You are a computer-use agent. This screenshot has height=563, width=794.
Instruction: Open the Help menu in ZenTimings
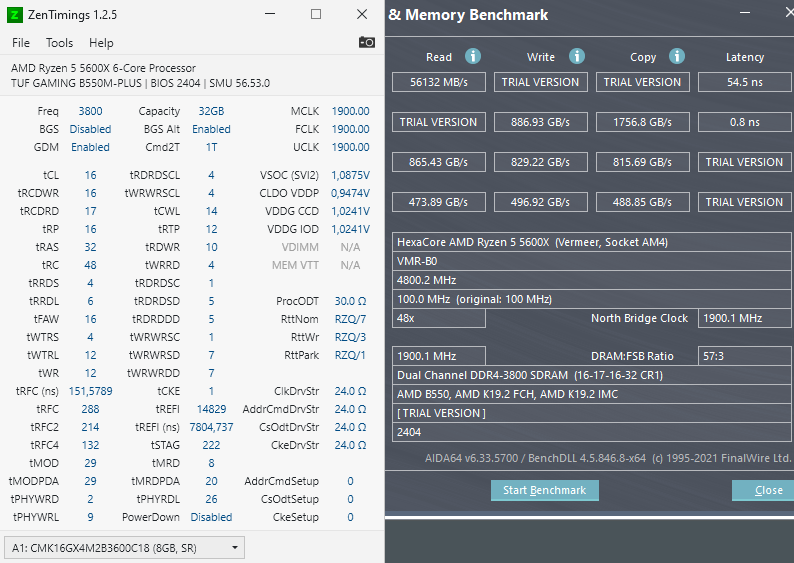click(101, 43)
